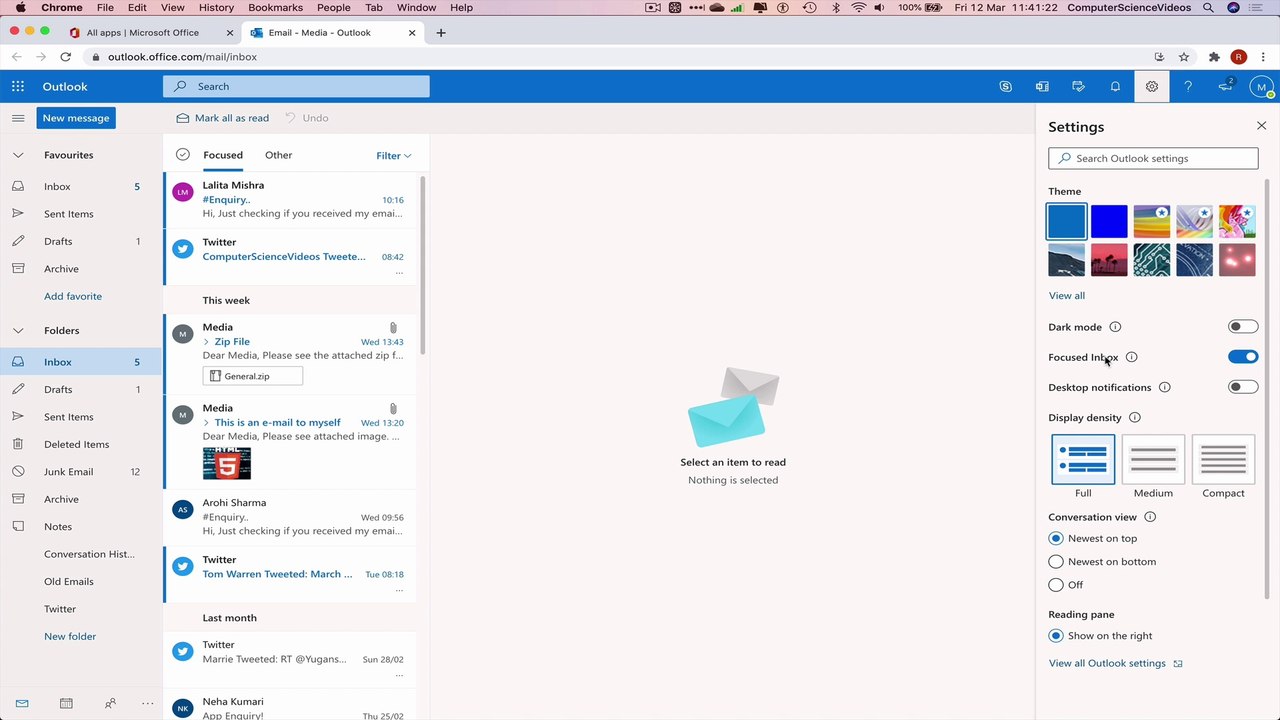
Task: Open Chrome Bookmarks menu
Action: point(275,7)
